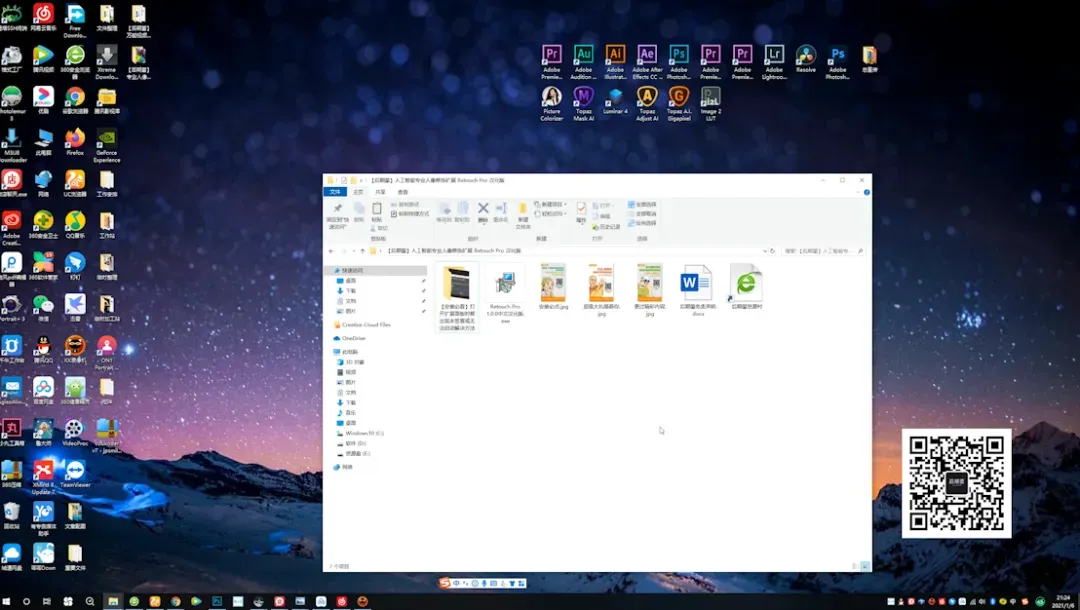Expand the ribbon help chevron

[857, 191]
